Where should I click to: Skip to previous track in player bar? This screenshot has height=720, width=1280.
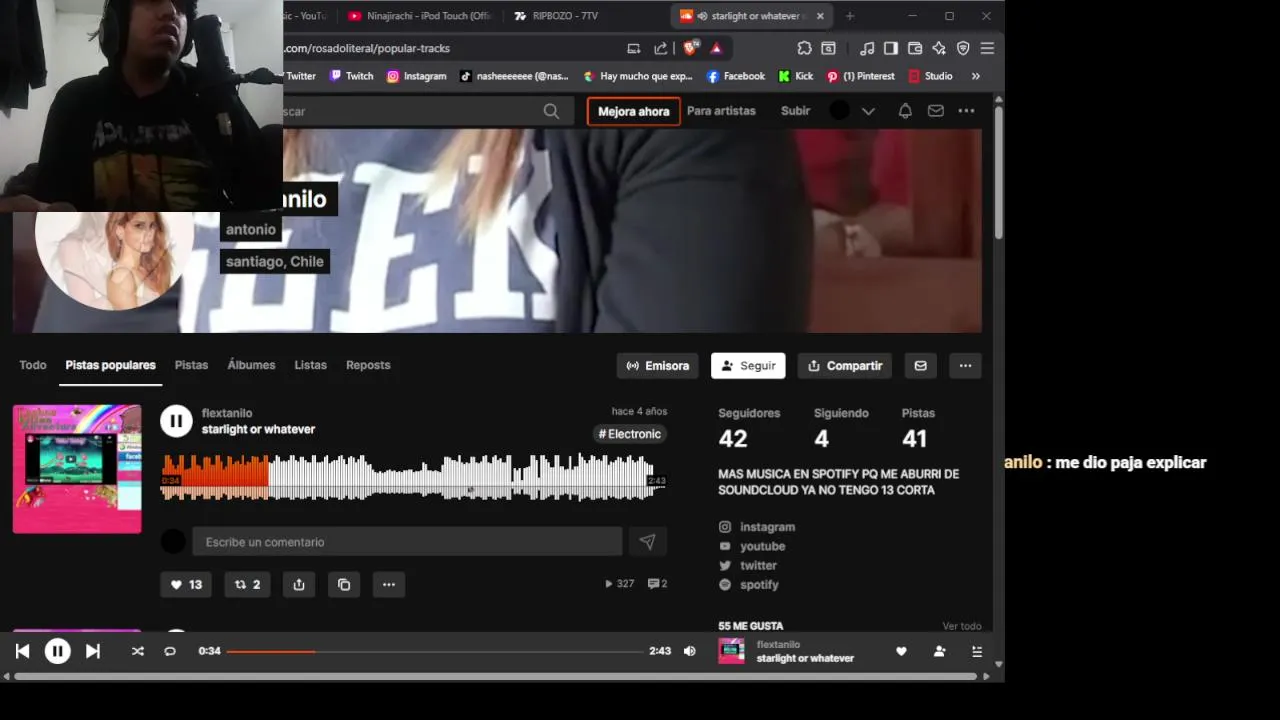[22, 651]
